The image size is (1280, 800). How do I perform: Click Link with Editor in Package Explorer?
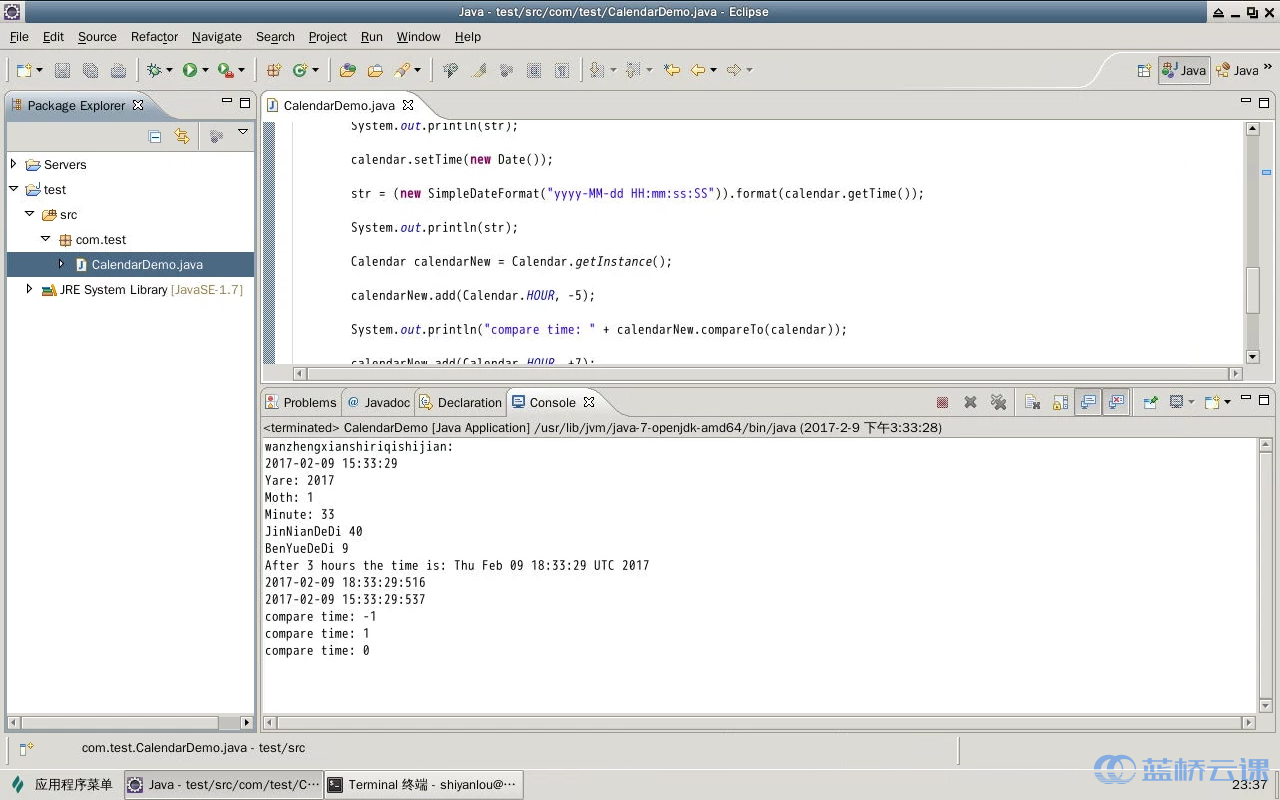pyautogui.click(x=182, y=136)
